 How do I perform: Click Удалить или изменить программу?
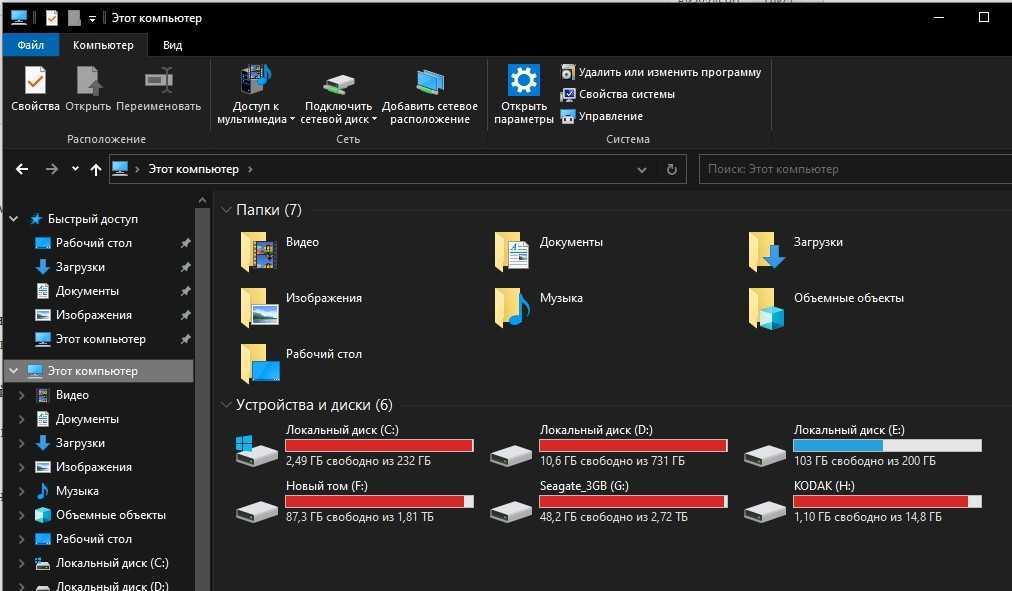(669, 72)
